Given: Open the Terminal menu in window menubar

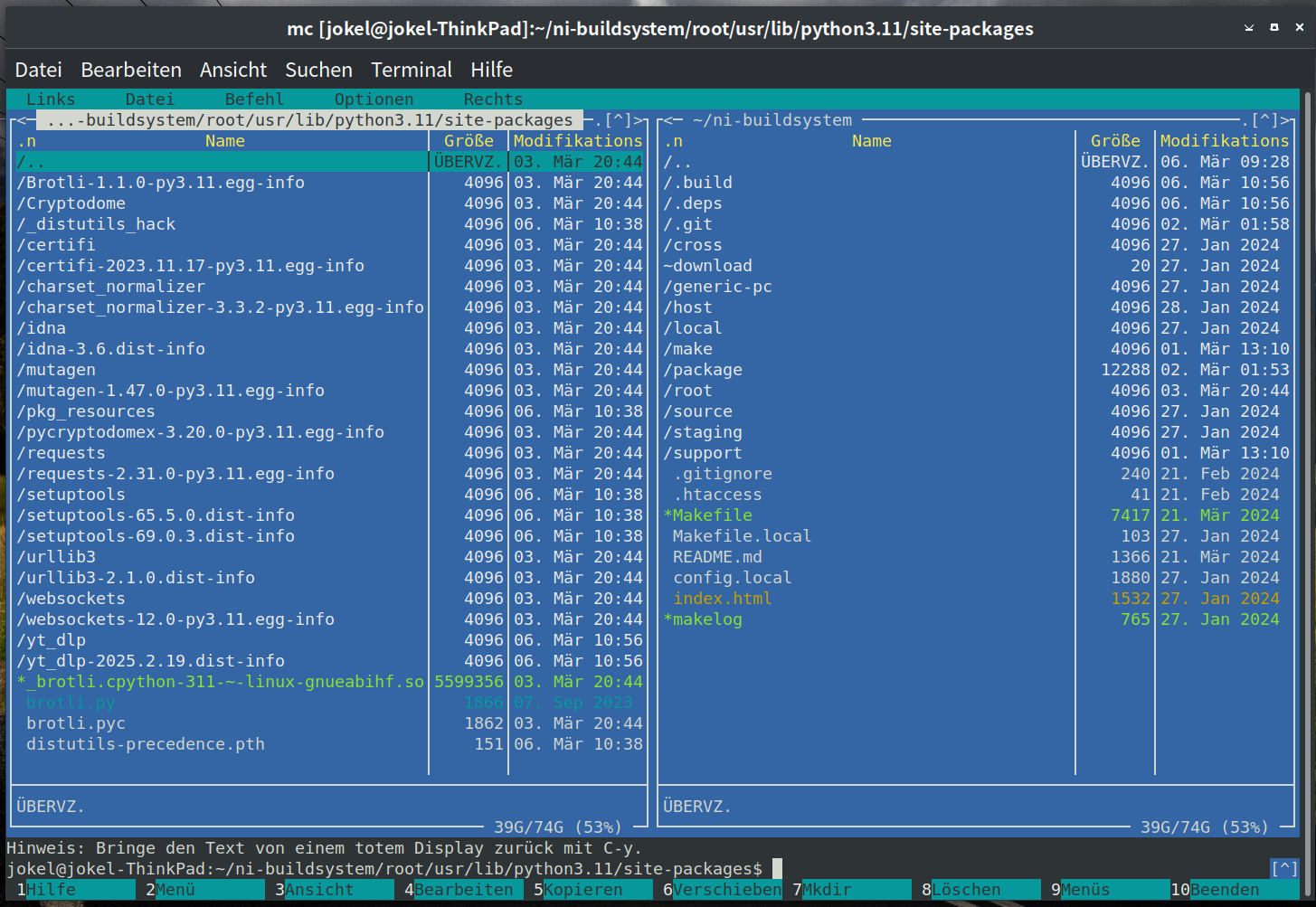Looking at the screenshot, I should tap(411, 70).
